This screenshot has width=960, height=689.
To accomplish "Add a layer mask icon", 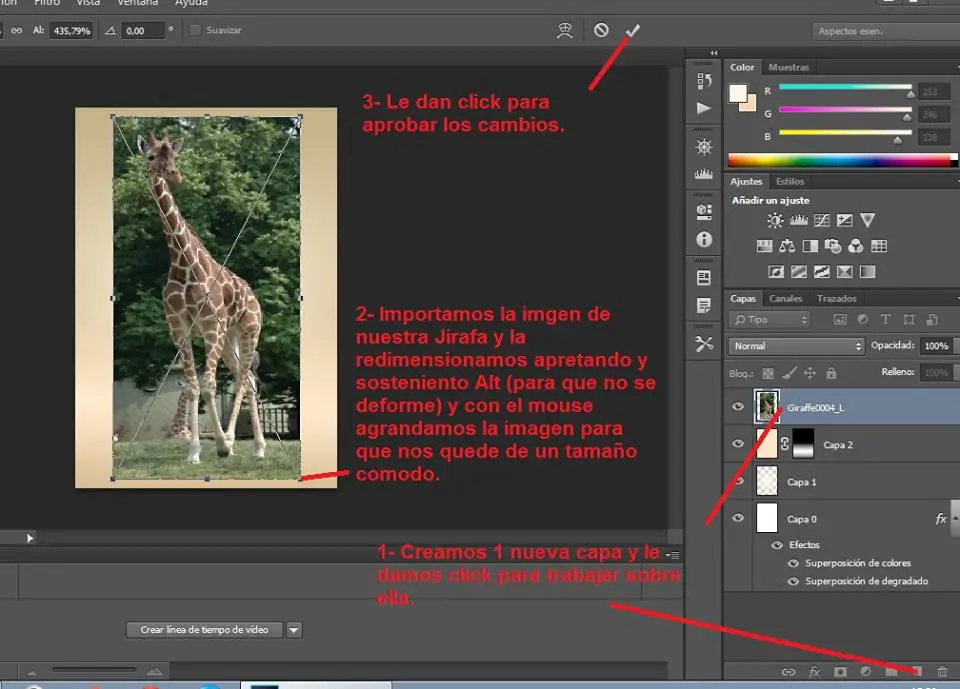I will point(840,672).
